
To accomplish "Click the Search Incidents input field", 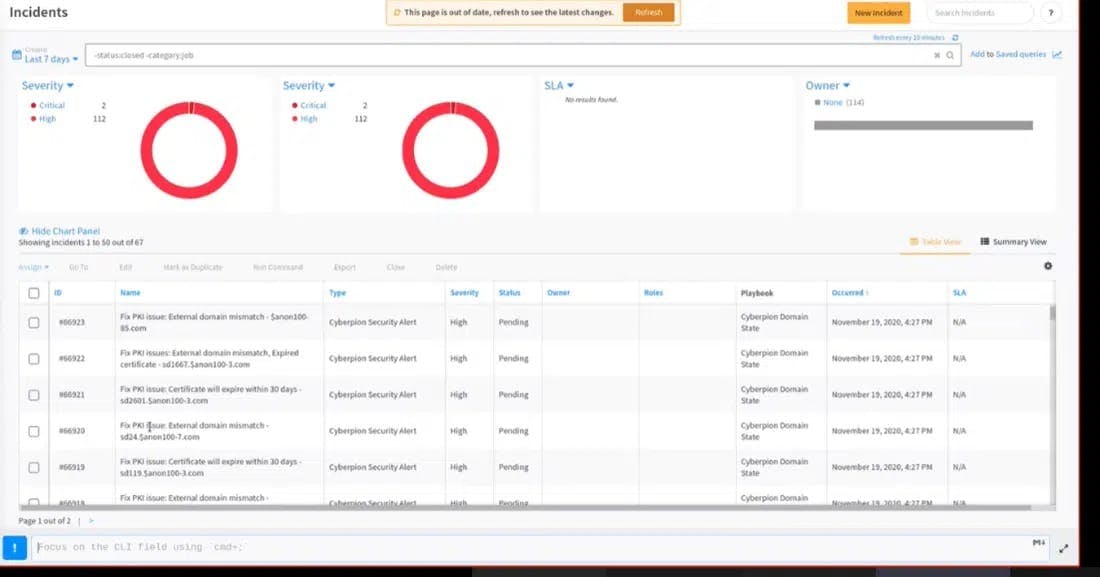I will [x=979, y=13].
